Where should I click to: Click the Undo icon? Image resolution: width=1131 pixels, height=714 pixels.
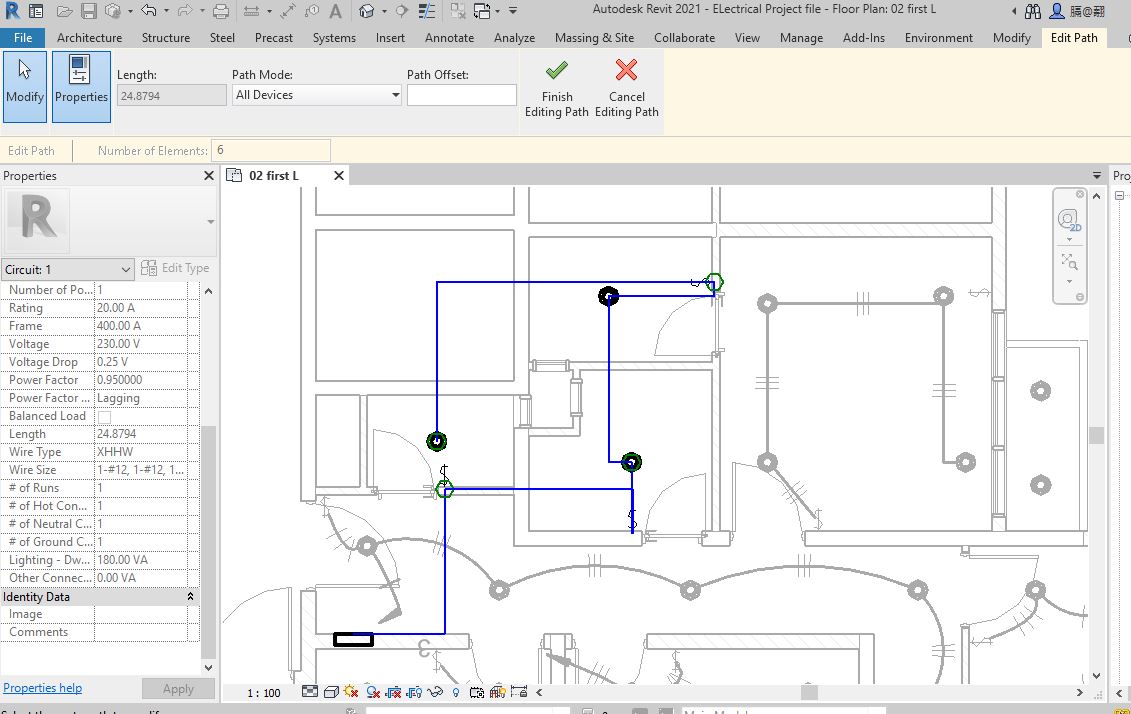pos(150,9)
